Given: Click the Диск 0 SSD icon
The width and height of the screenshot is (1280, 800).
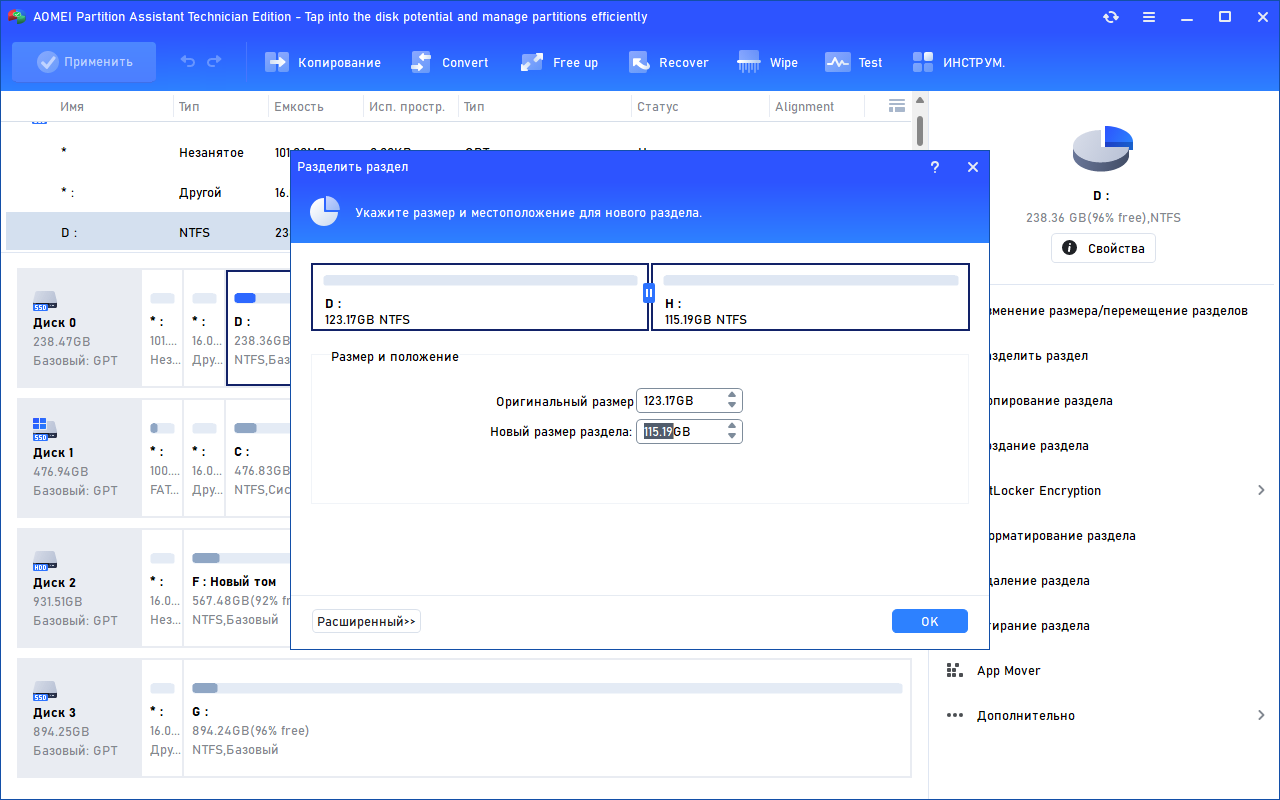Looking at the screenshot, I should pos(45,301).
